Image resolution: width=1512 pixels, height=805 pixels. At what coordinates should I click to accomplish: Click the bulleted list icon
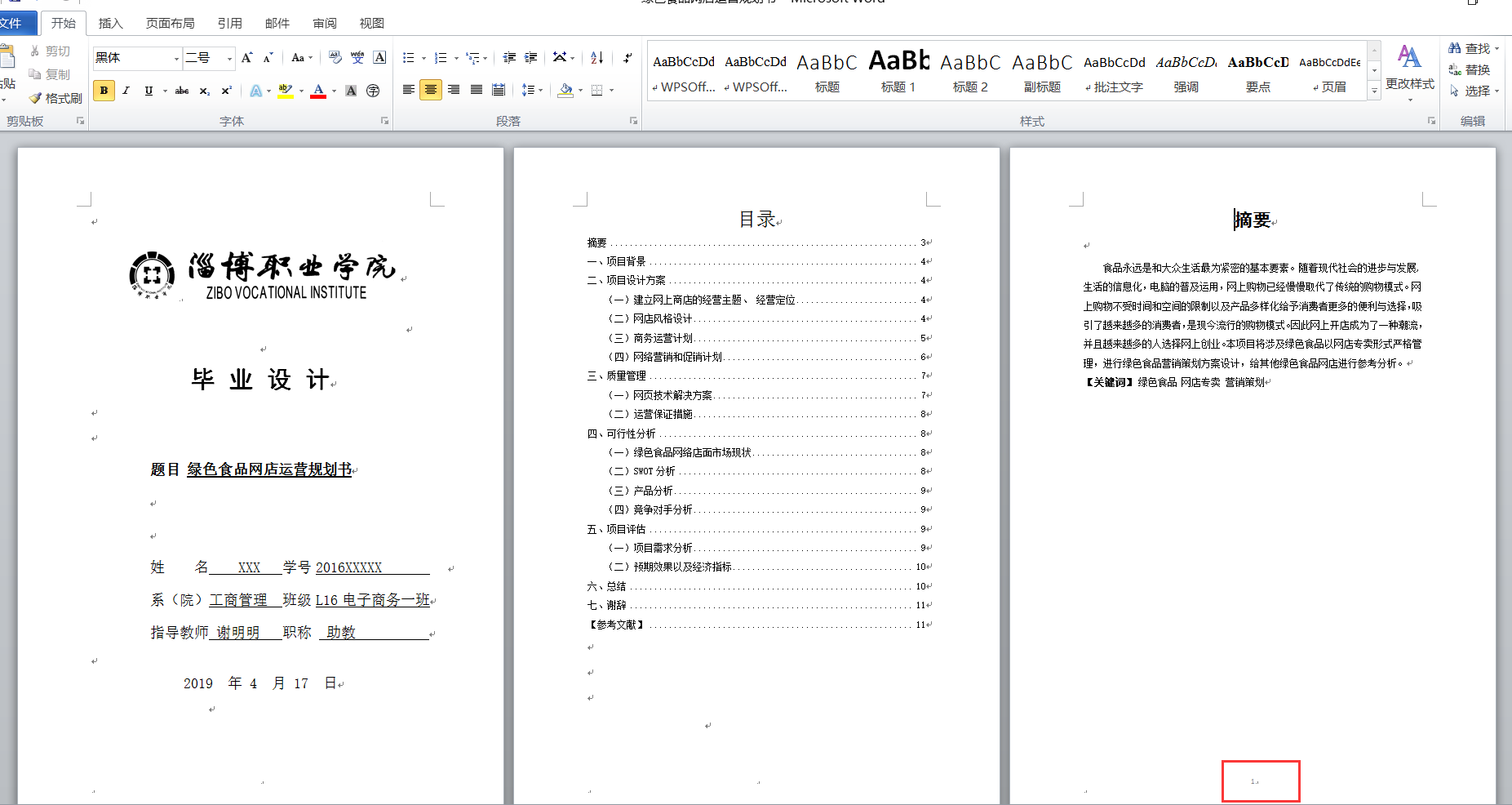tap(408, 57)
